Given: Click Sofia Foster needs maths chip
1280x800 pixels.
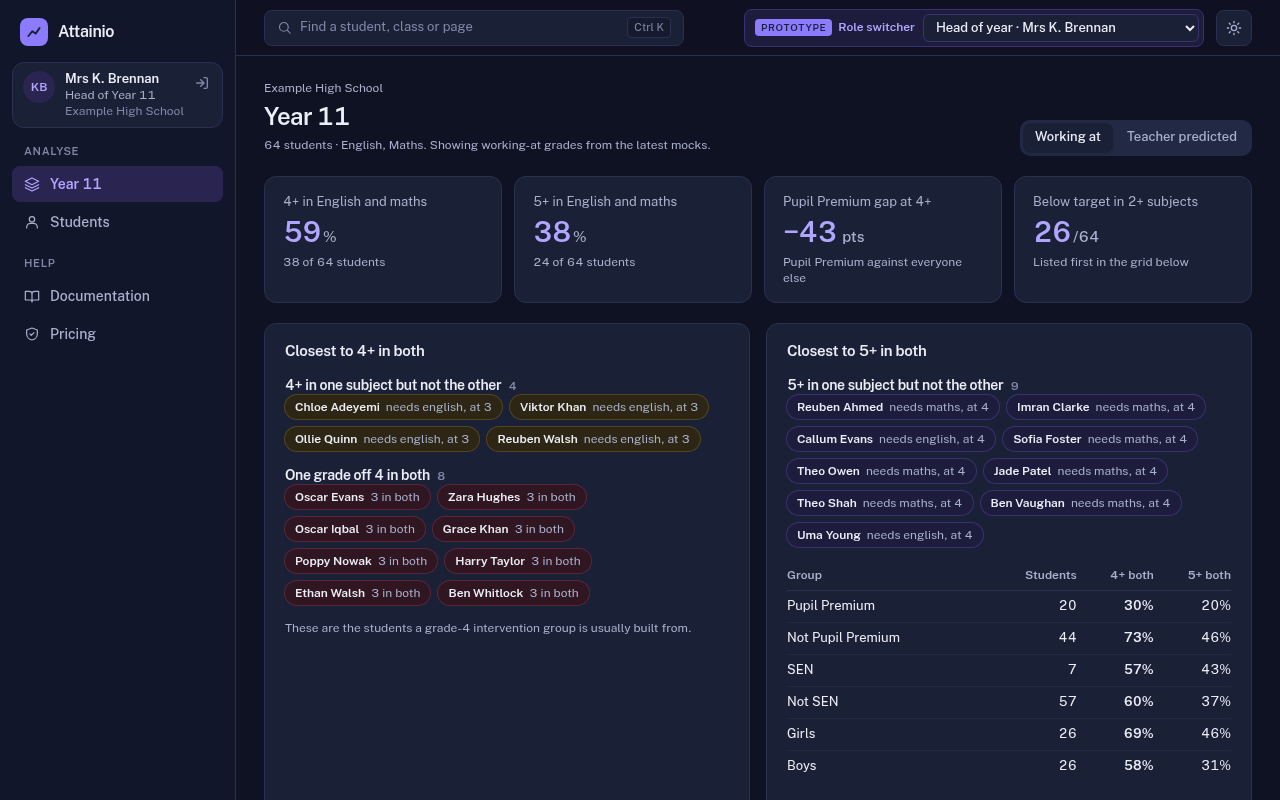Looking at the screenshot, I should 1100,439.
